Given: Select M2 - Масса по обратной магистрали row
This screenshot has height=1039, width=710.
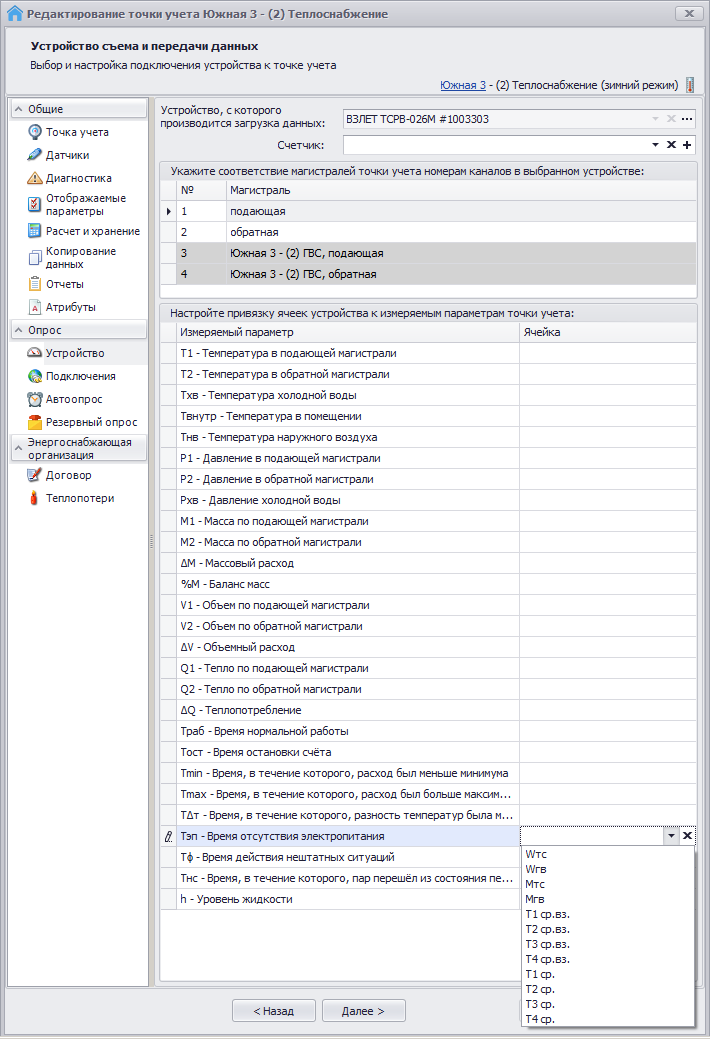Looking at the screenshot, I should [x=428, y=542].
